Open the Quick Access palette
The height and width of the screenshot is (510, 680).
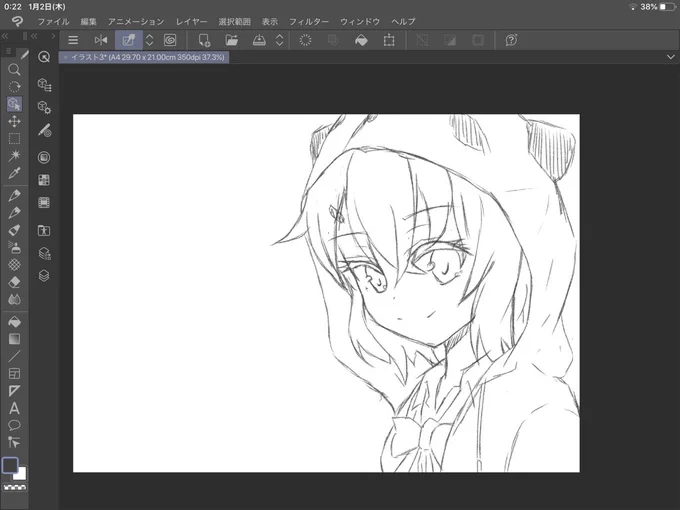(44, 57)
